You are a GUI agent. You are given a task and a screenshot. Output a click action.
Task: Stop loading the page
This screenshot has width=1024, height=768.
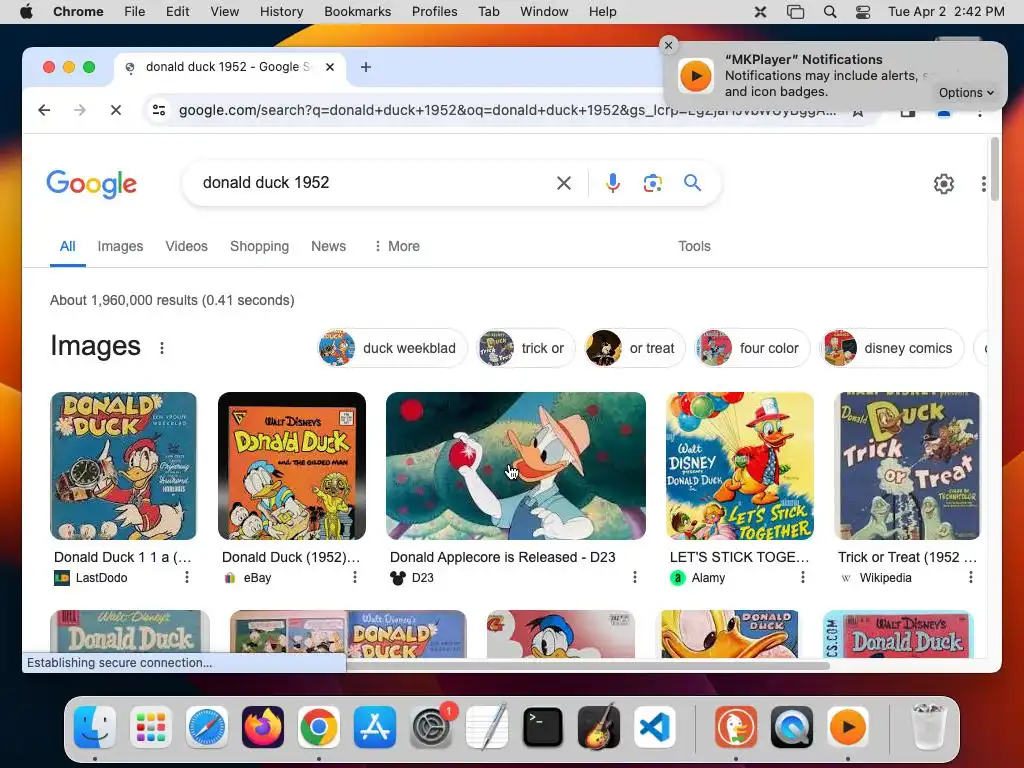[116, 110]
